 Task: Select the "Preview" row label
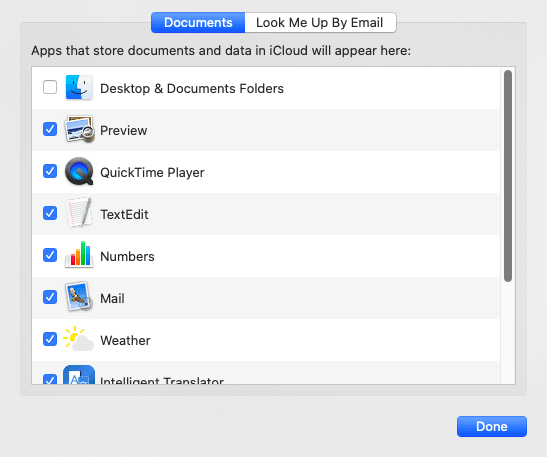[x=123, y=130]
